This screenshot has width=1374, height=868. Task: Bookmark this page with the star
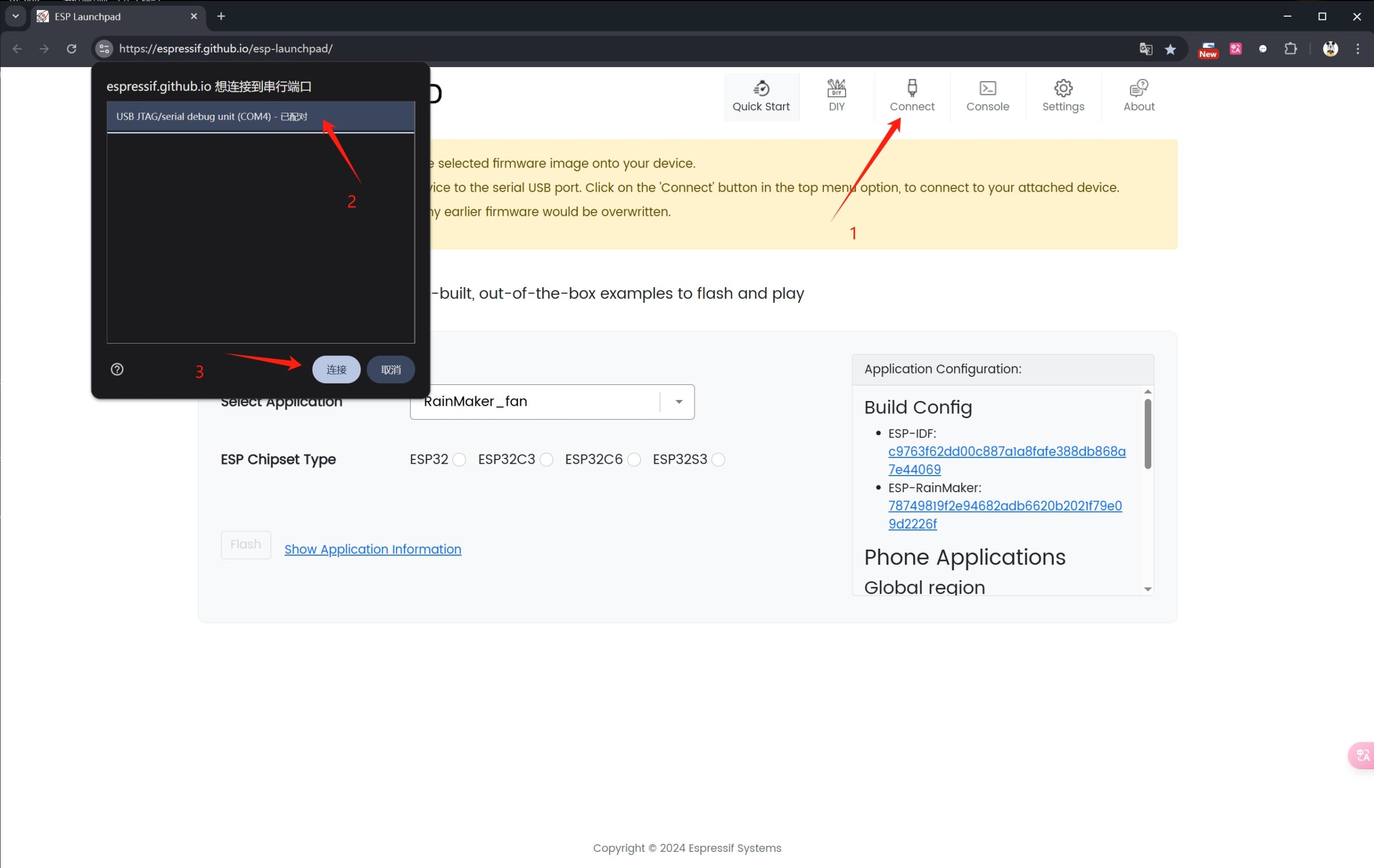click(1170, 49)
